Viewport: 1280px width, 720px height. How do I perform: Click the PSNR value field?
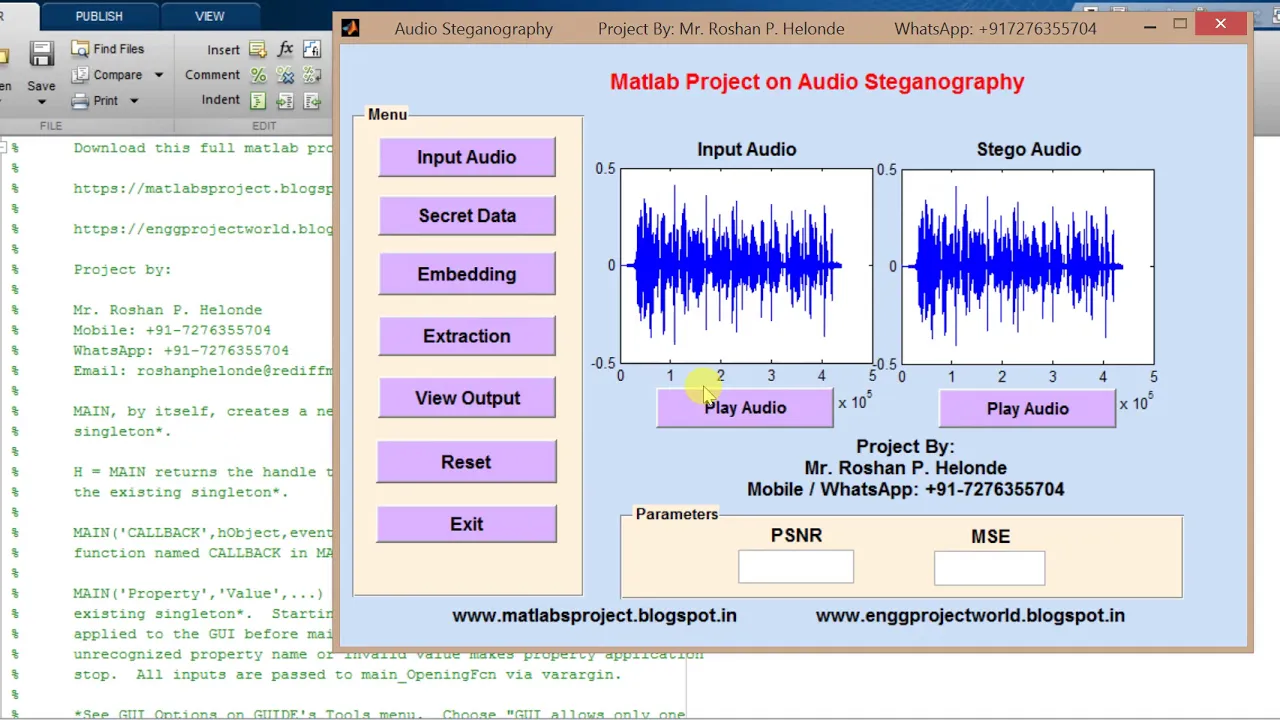[x=796, y=566]
